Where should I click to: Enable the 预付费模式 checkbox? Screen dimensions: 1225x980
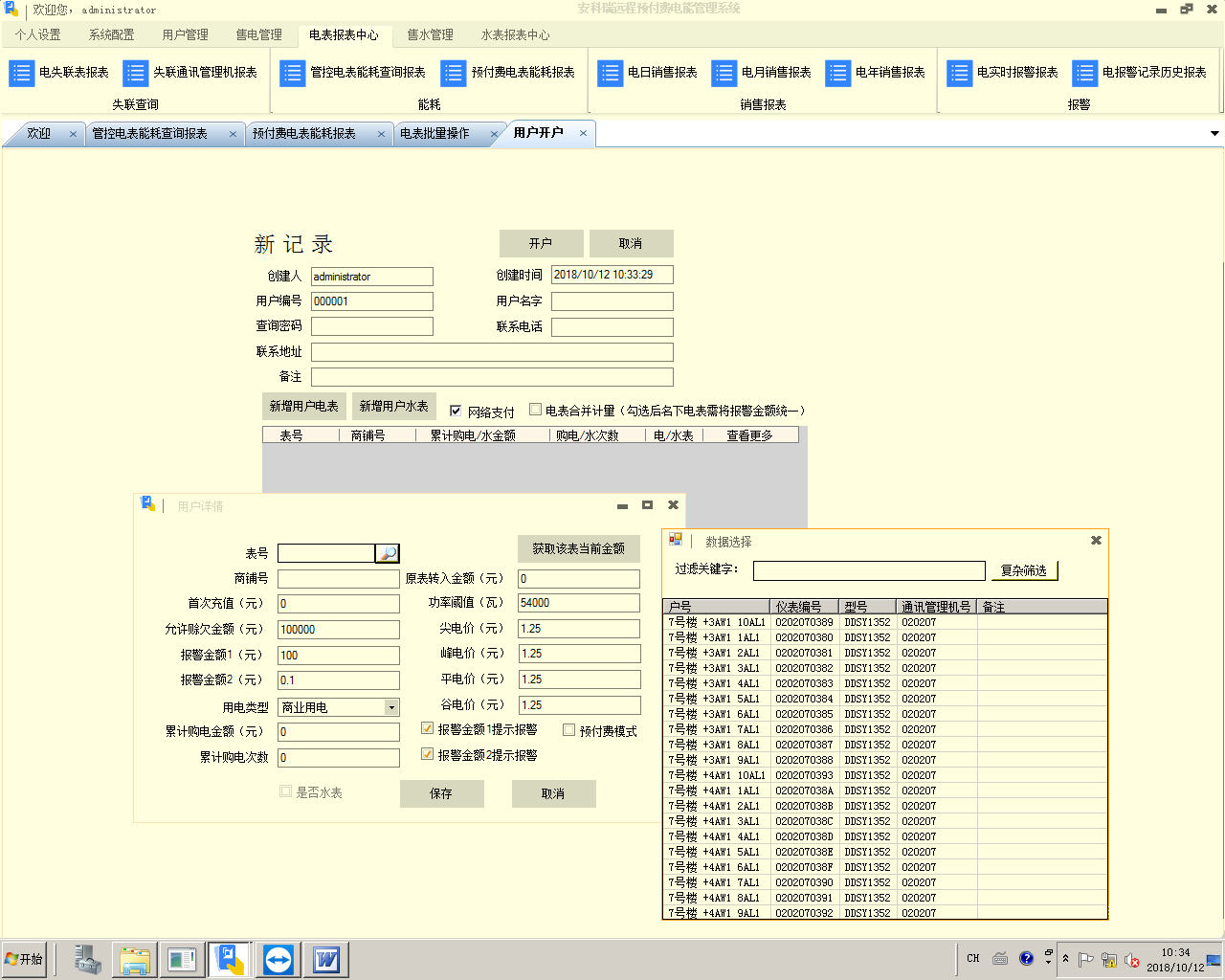tap(568, 730)
